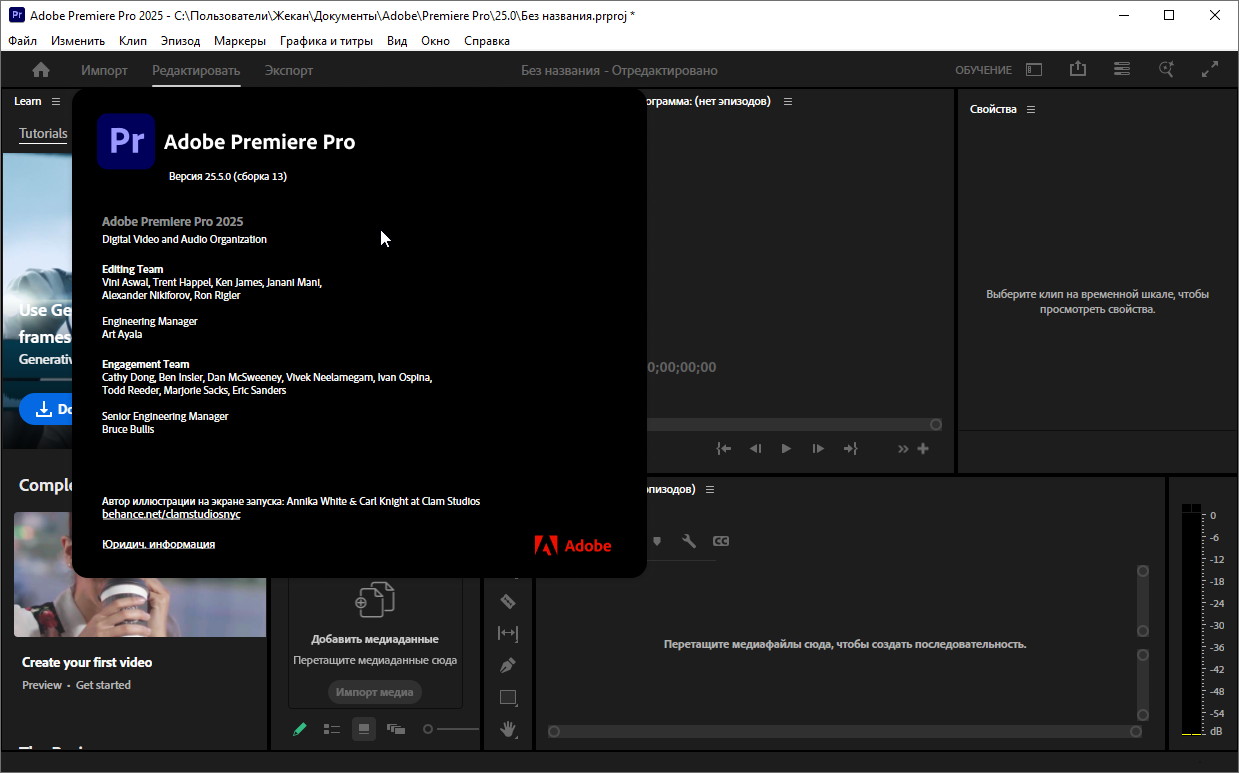Image resolution: width=1239 pixels, height=773 pixels.
Task: Open the Изменить menu
Action: [x=78, y=41]
